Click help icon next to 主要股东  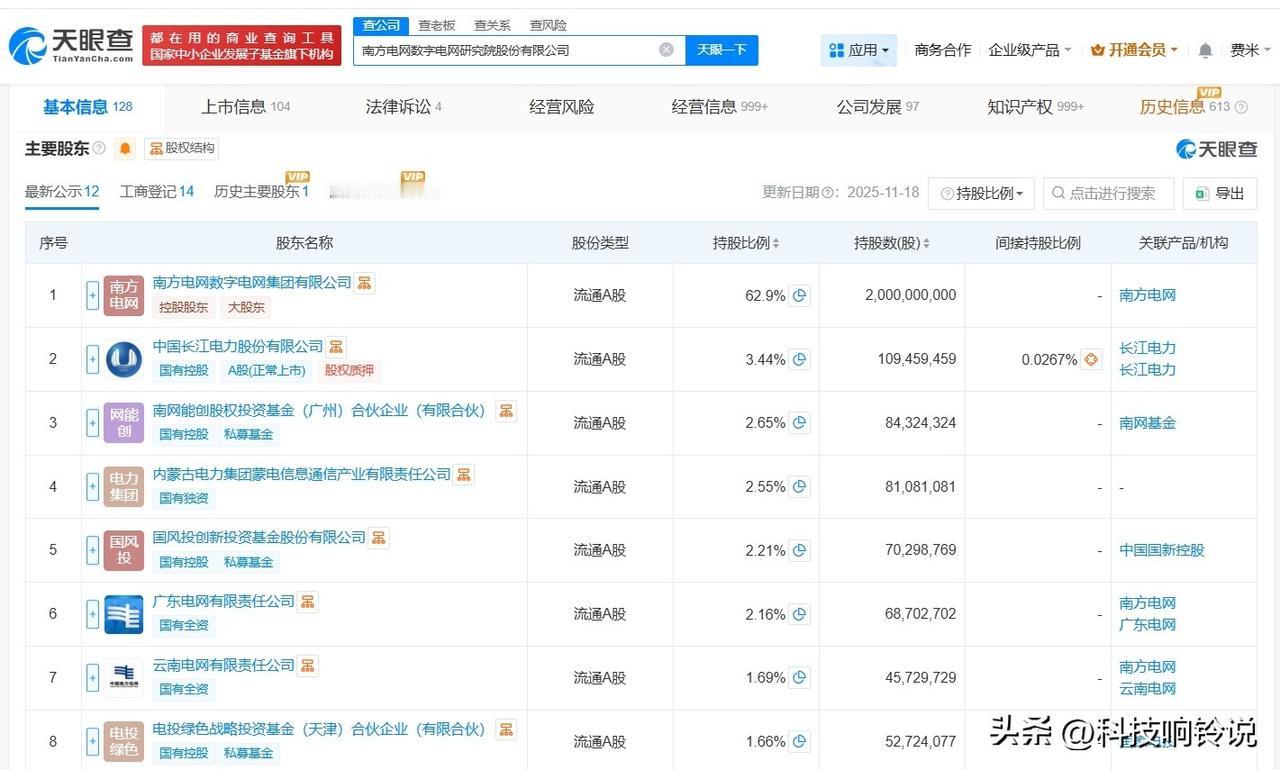click(x=99, y=149)
